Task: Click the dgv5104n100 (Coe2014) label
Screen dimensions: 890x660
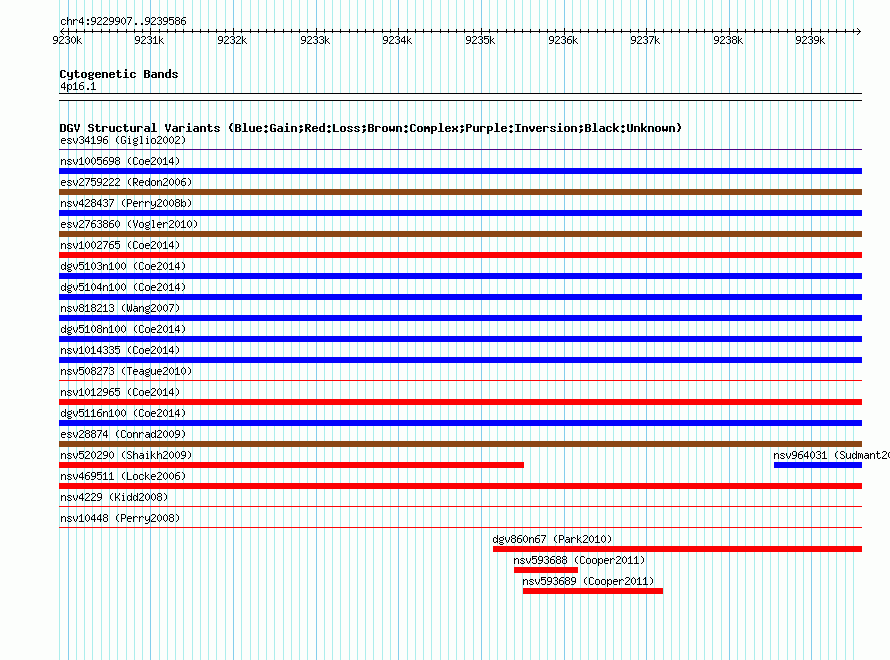Action: (x=123, y=287)
